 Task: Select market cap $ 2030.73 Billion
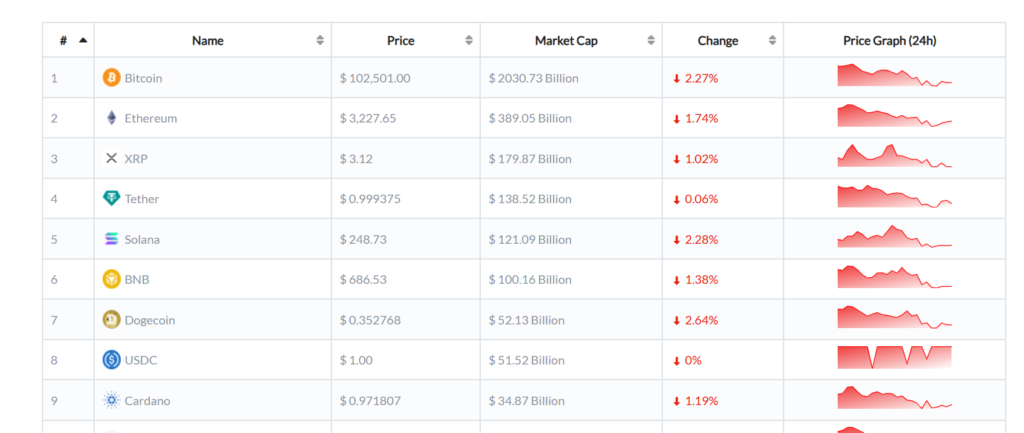[534, 78]
